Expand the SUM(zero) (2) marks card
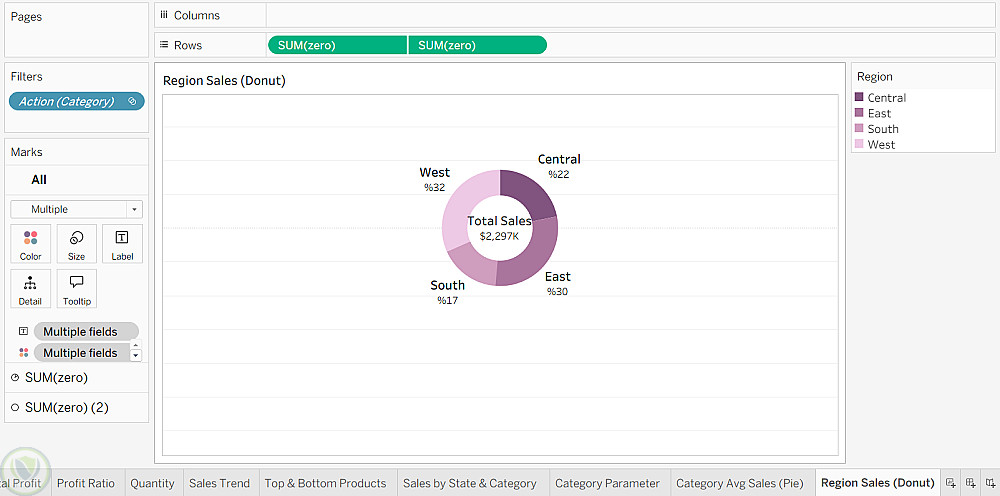 [77, 407]
